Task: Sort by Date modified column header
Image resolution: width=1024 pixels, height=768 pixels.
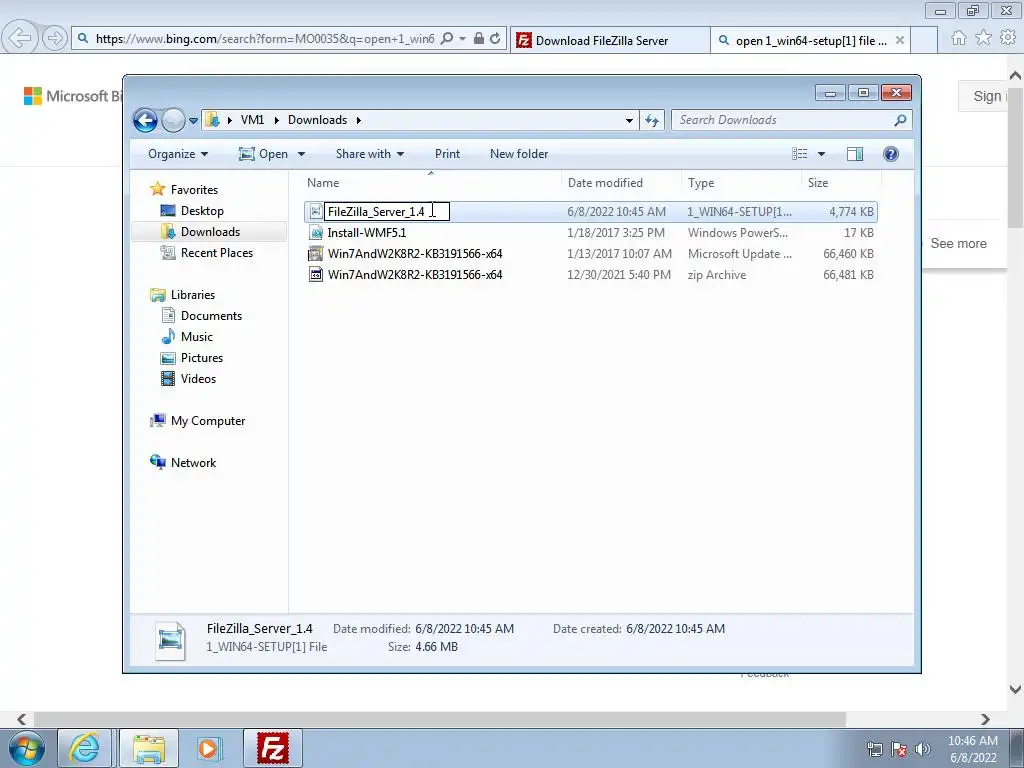Action: [x=620, y=183]
